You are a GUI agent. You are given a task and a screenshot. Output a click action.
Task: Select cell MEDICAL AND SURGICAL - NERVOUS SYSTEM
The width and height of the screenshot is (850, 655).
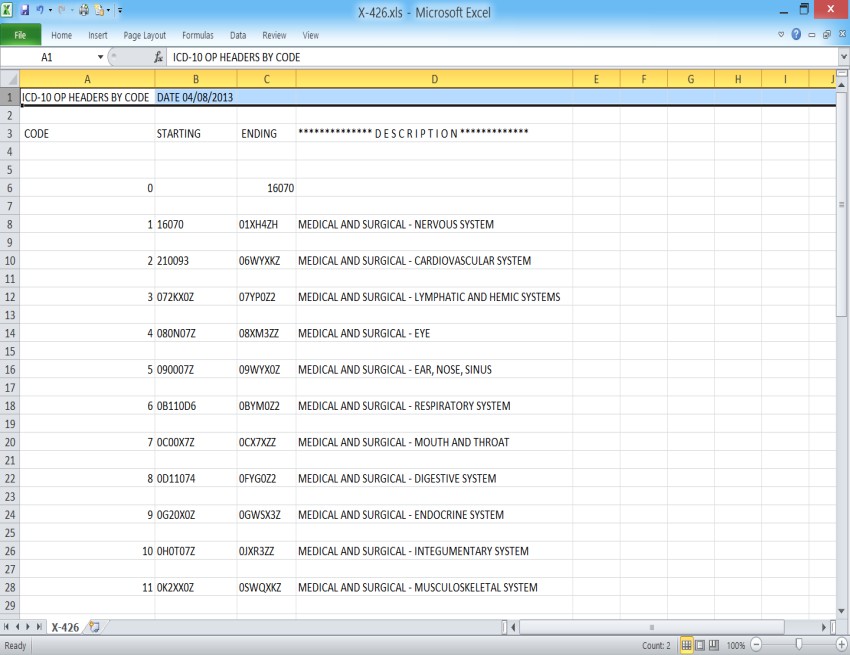[x=434, y=224]
